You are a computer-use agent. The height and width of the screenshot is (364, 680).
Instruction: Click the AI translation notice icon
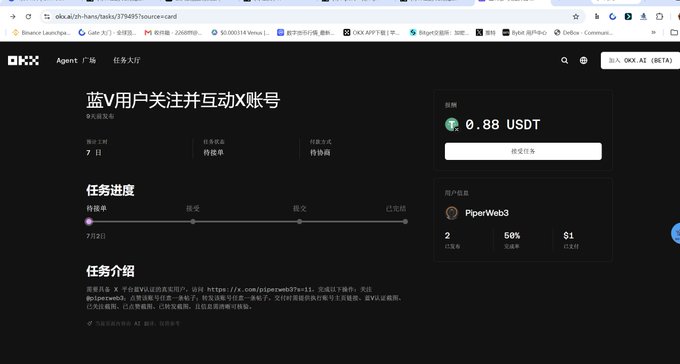pos(89,323)
